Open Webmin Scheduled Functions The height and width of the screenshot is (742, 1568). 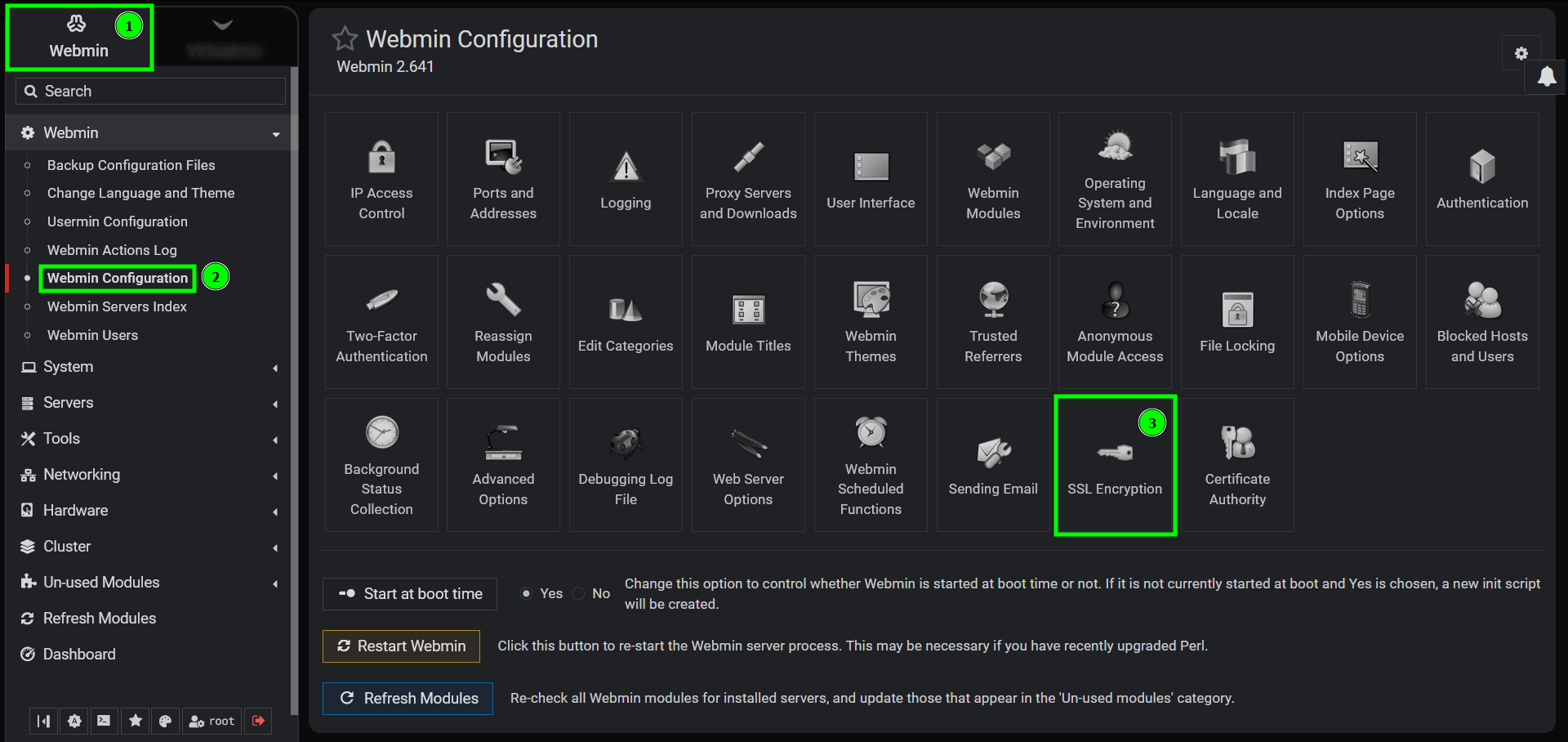tap(871, 465)
